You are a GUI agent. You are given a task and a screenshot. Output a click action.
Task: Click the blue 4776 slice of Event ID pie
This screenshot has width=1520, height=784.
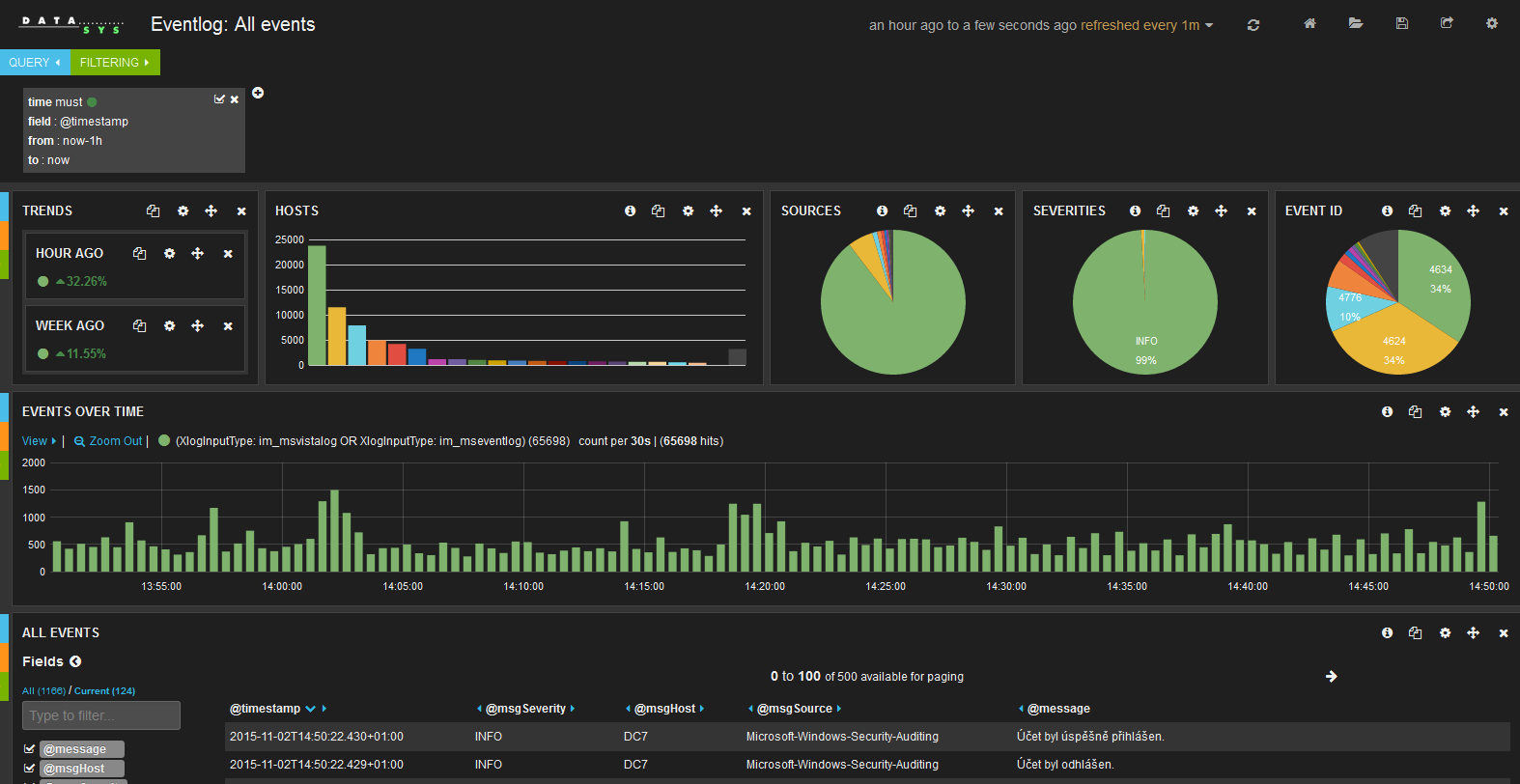click(1349, 307)
